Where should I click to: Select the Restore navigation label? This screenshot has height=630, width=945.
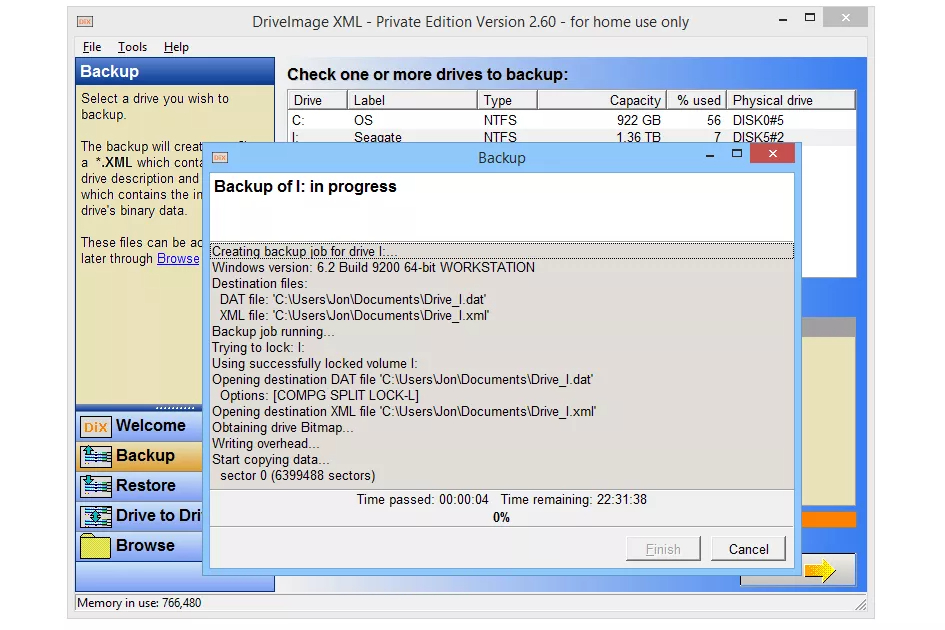[146, 485]
